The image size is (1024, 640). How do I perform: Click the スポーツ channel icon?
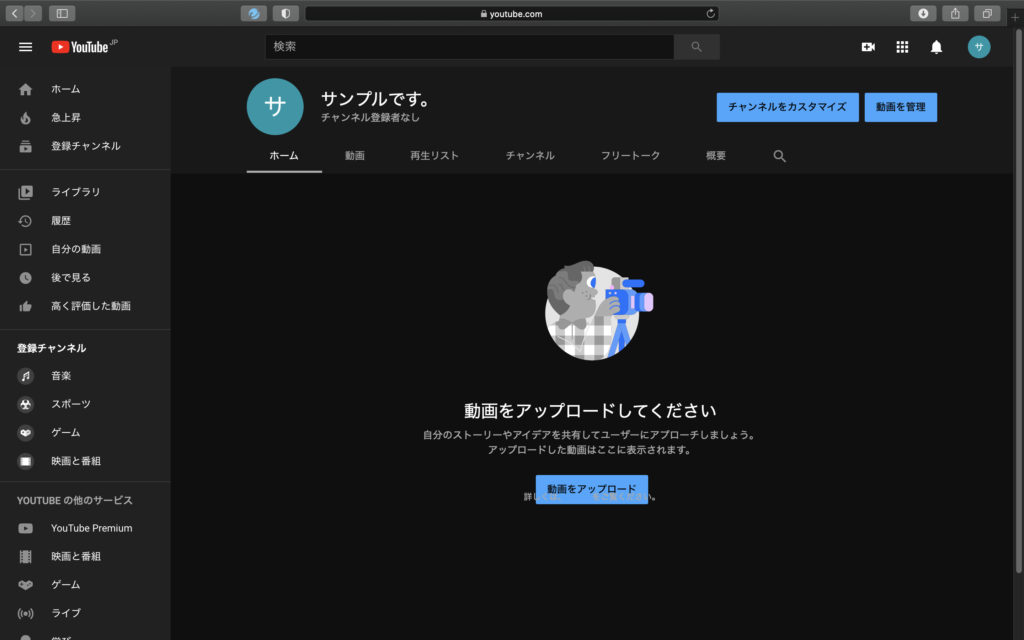click(25, 405)
